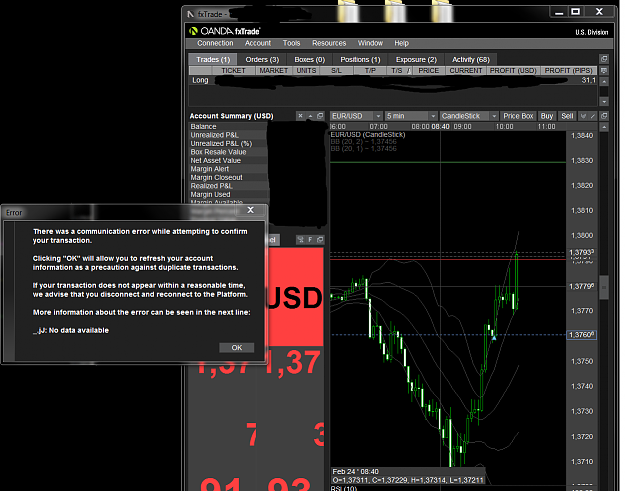
Task: Click the Margin Closeout row
Action: click(228, 177)
